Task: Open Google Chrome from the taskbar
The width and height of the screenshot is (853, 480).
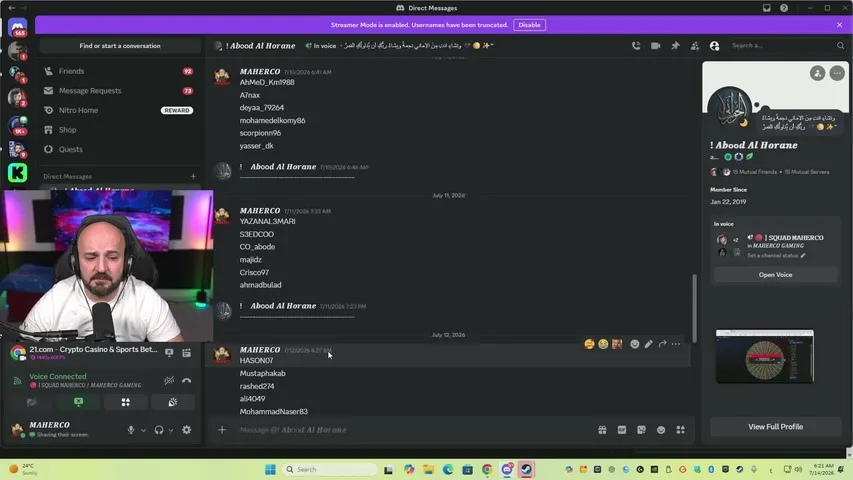Action: pos(487,469)
